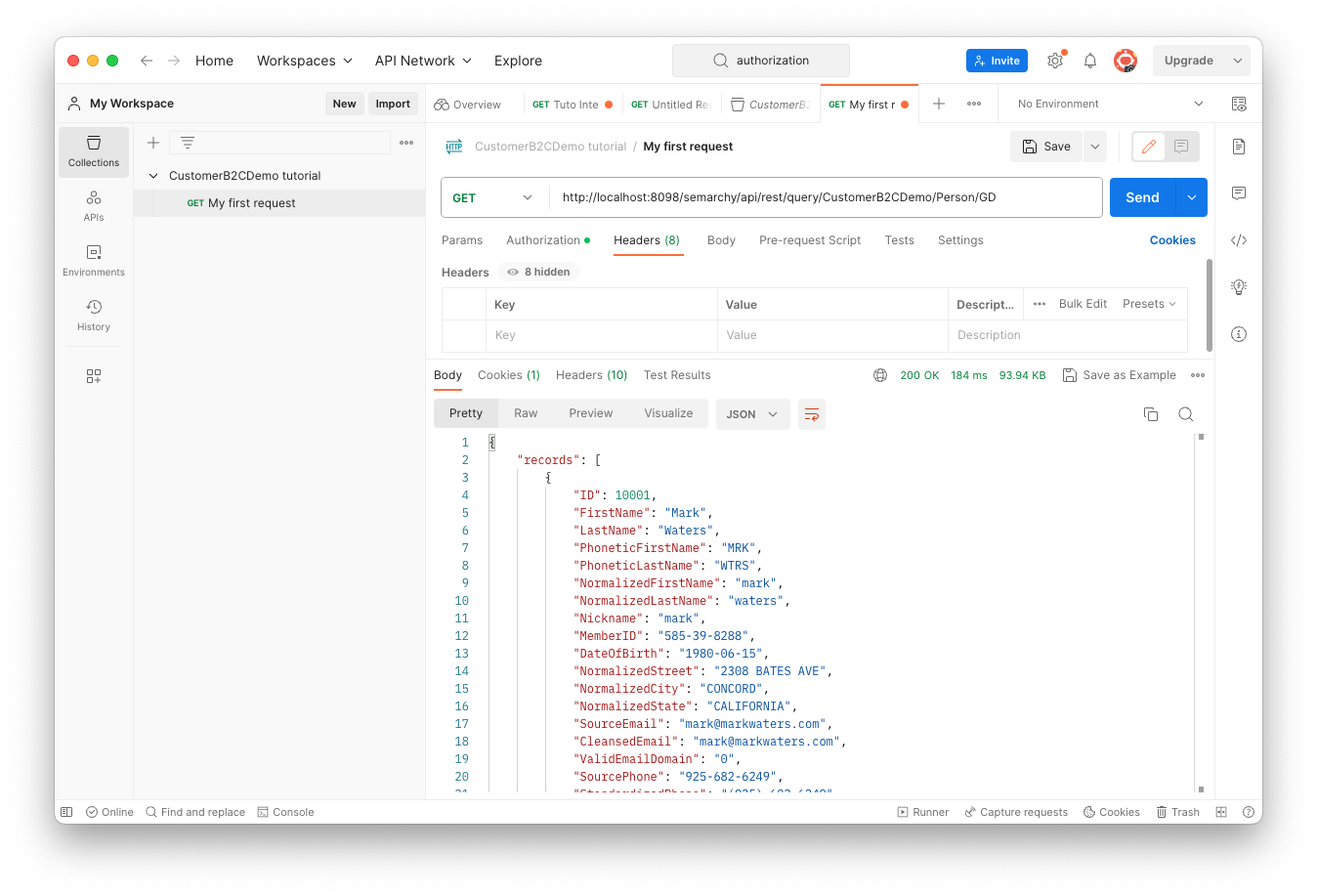The image size is (1317, 896).
Task: Open a new request tab with plus
Action: (939, 104)
